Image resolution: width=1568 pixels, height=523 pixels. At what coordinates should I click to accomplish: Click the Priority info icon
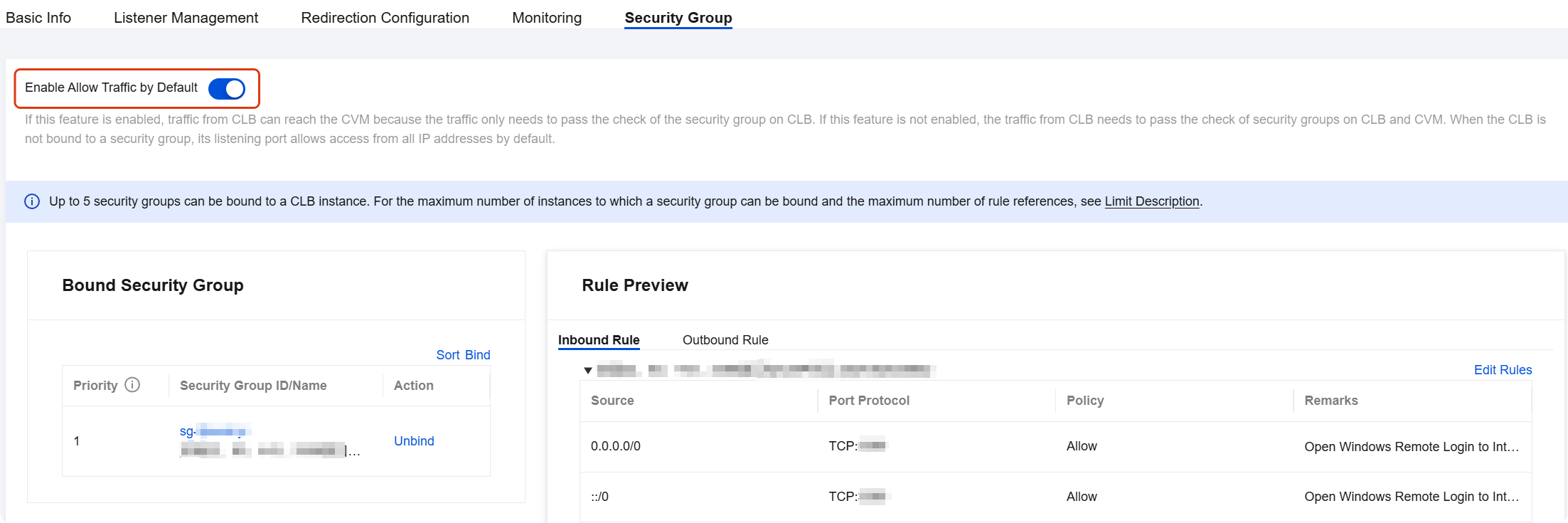[132, 385]
